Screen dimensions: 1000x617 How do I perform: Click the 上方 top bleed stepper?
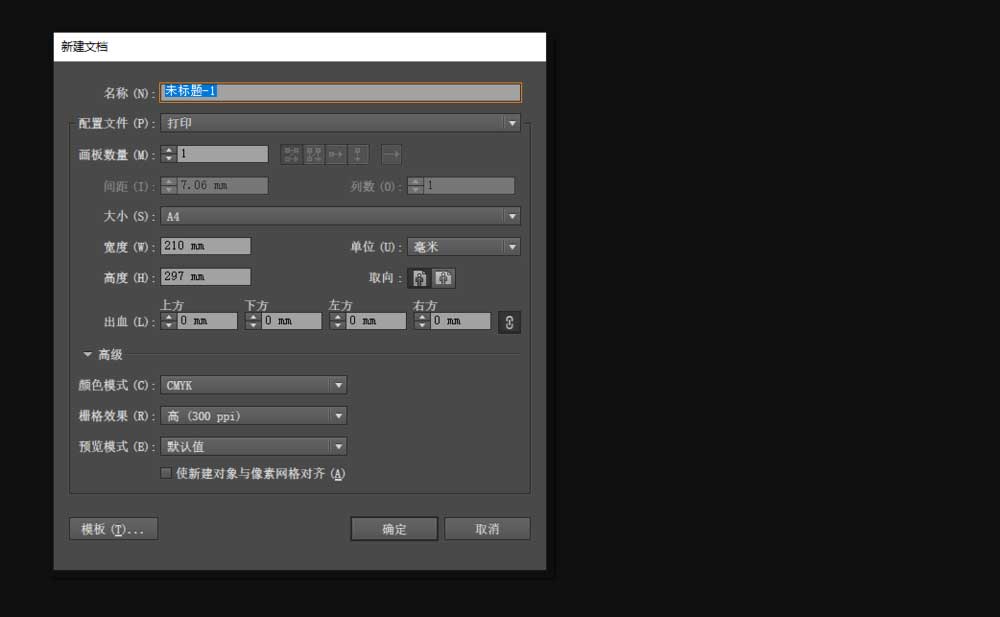(x=168, y=321)
